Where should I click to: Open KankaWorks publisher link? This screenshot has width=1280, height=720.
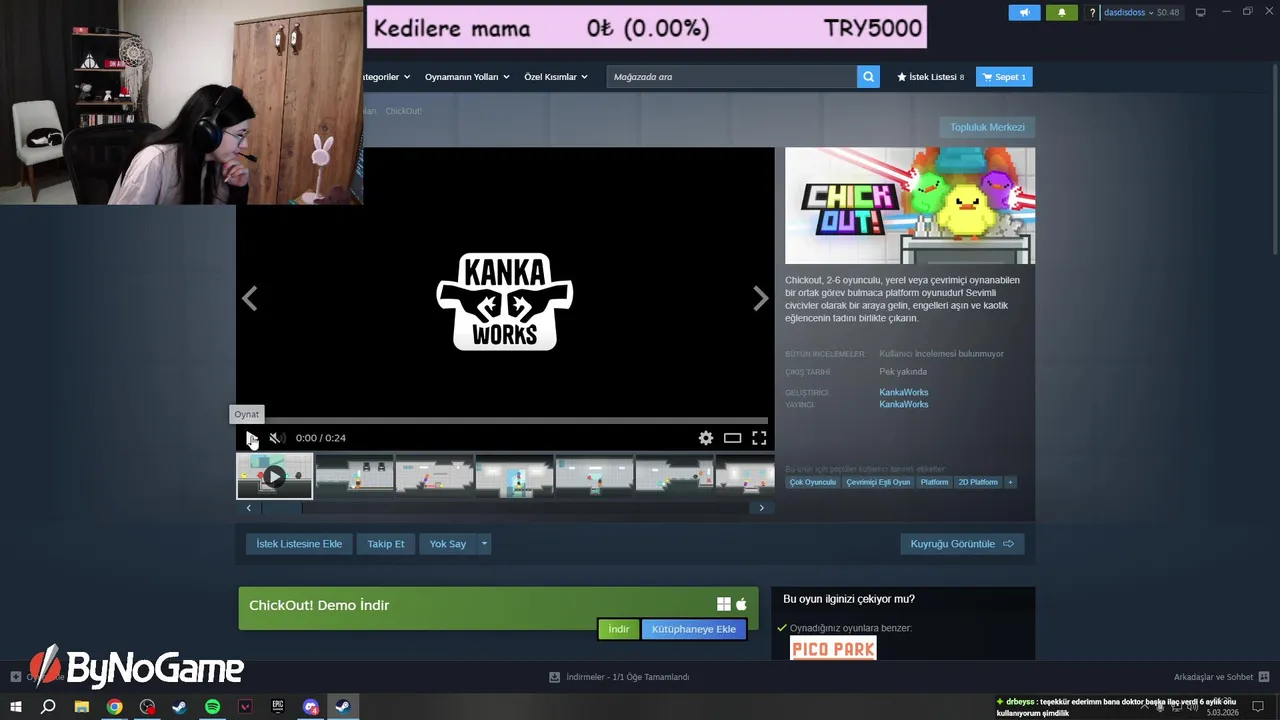(x=904, y=405)
